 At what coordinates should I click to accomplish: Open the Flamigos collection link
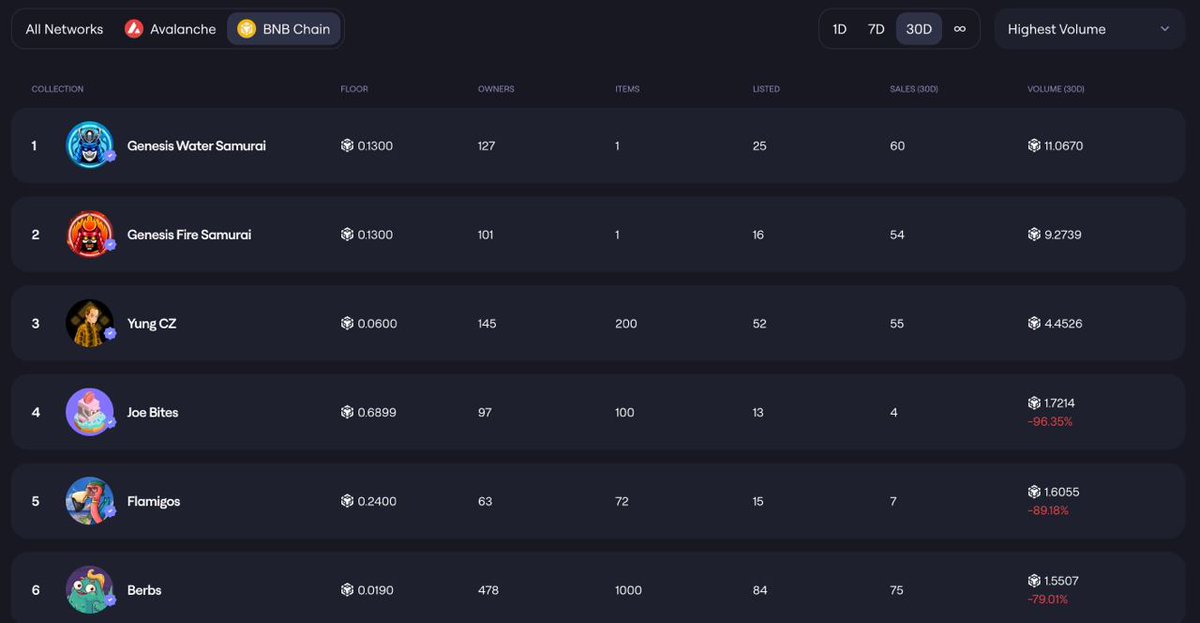click(x=154, y=501)
